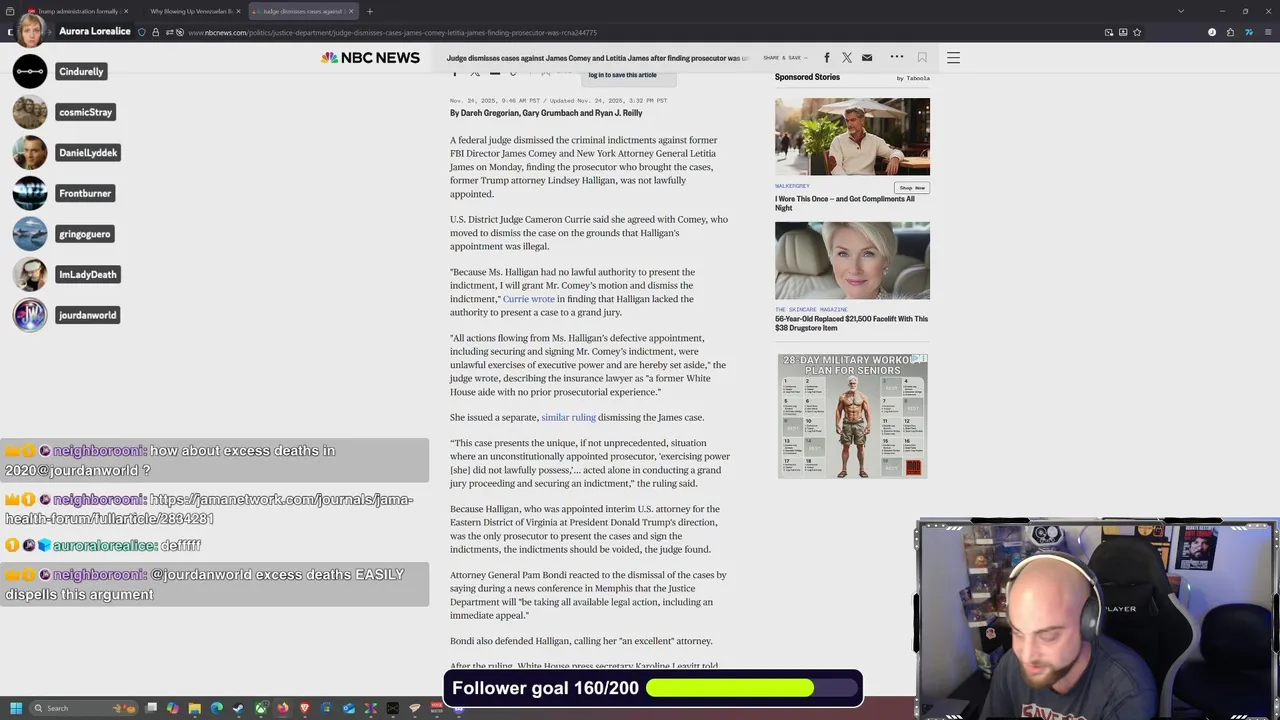
Task: Open the 28-Day Military Workout ad
Action: 852,416
